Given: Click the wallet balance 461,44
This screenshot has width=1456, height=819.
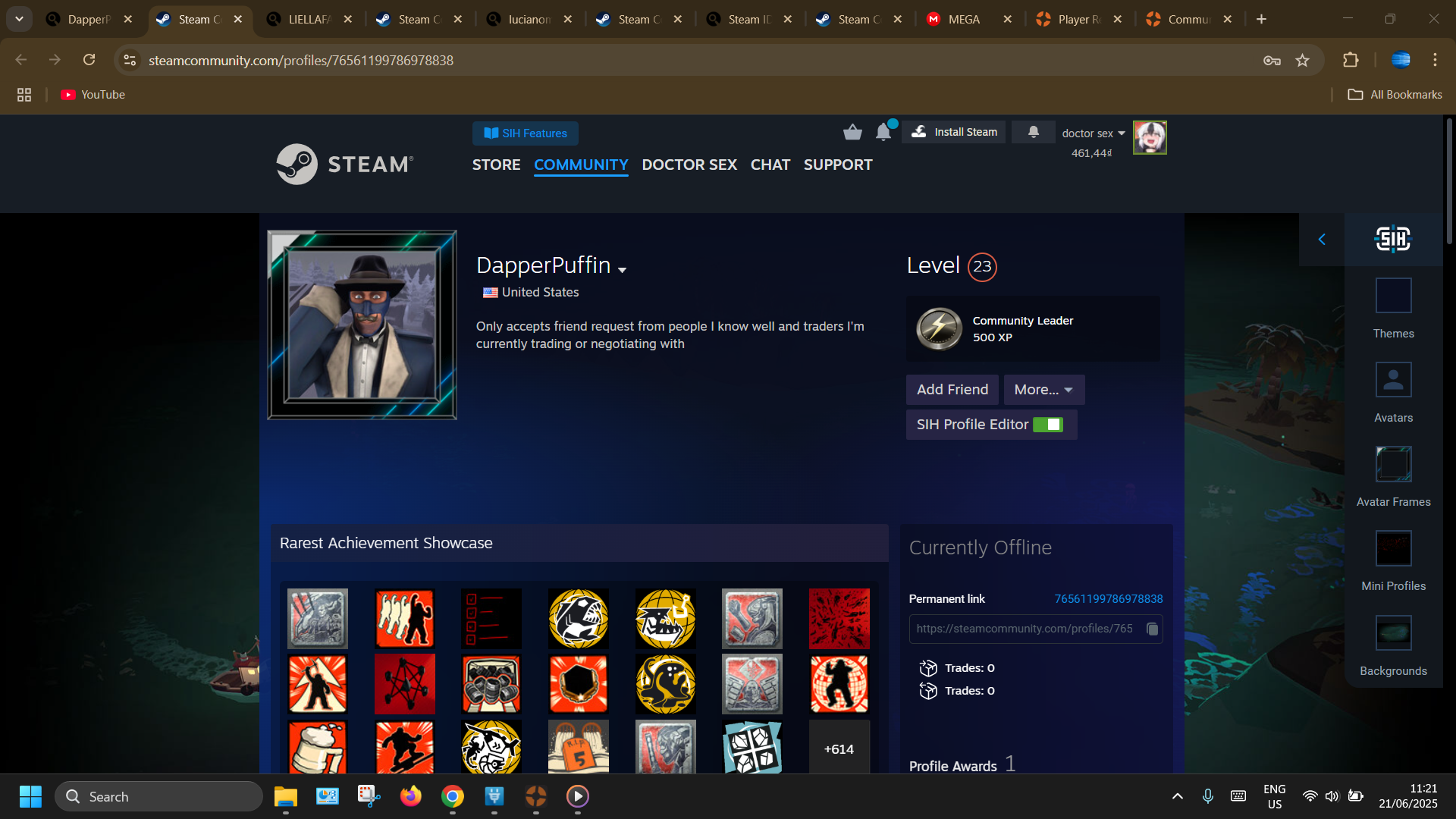Looking at the screenshot, I should coord(1091,153).
